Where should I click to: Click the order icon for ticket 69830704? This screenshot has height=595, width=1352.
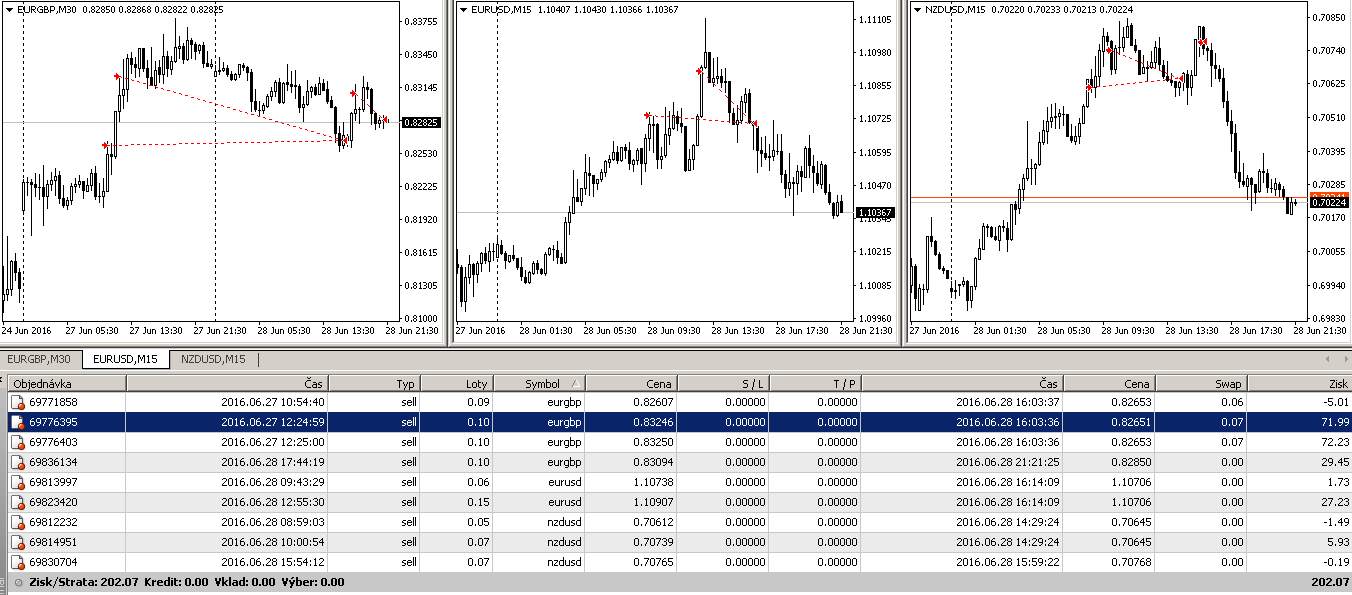coord(17,562)
